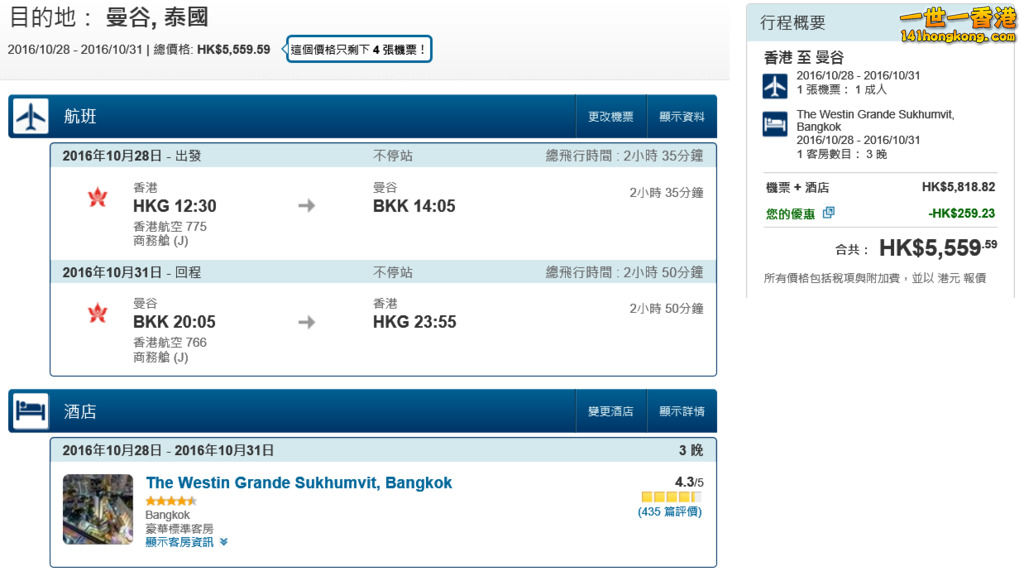Open the 435 篇評價 reviews link
The image size is (1024, 576).
pyautogui.click(x=669, y=512)
